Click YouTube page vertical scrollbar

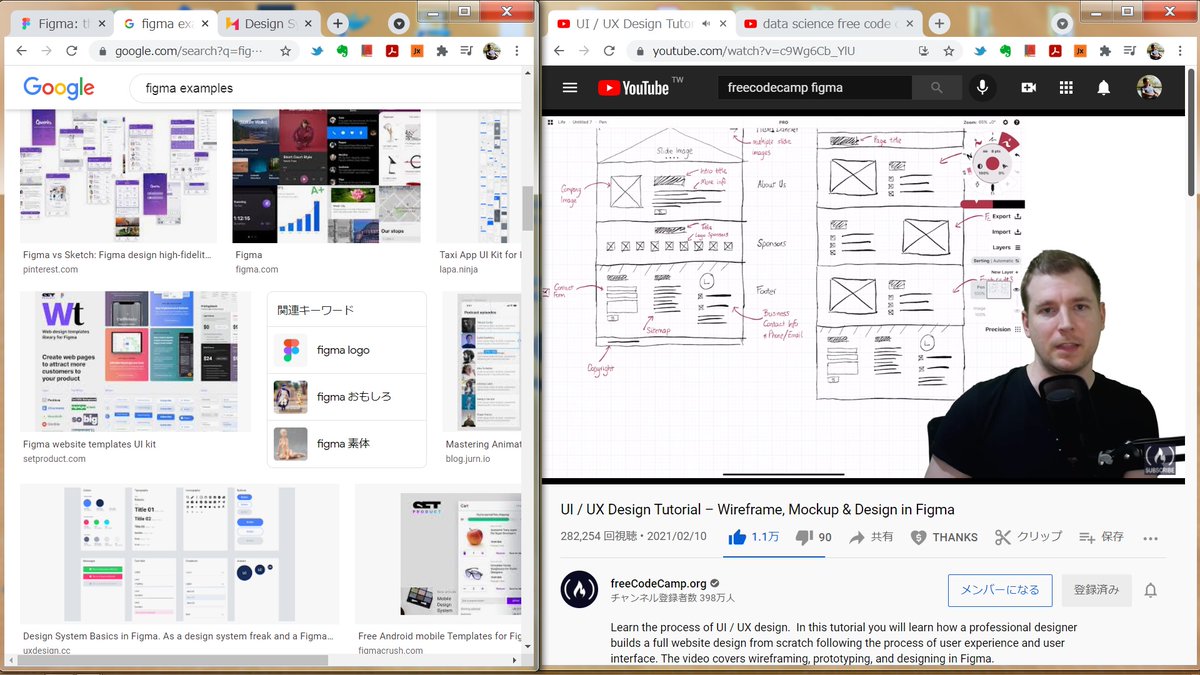coord(1190,130)
